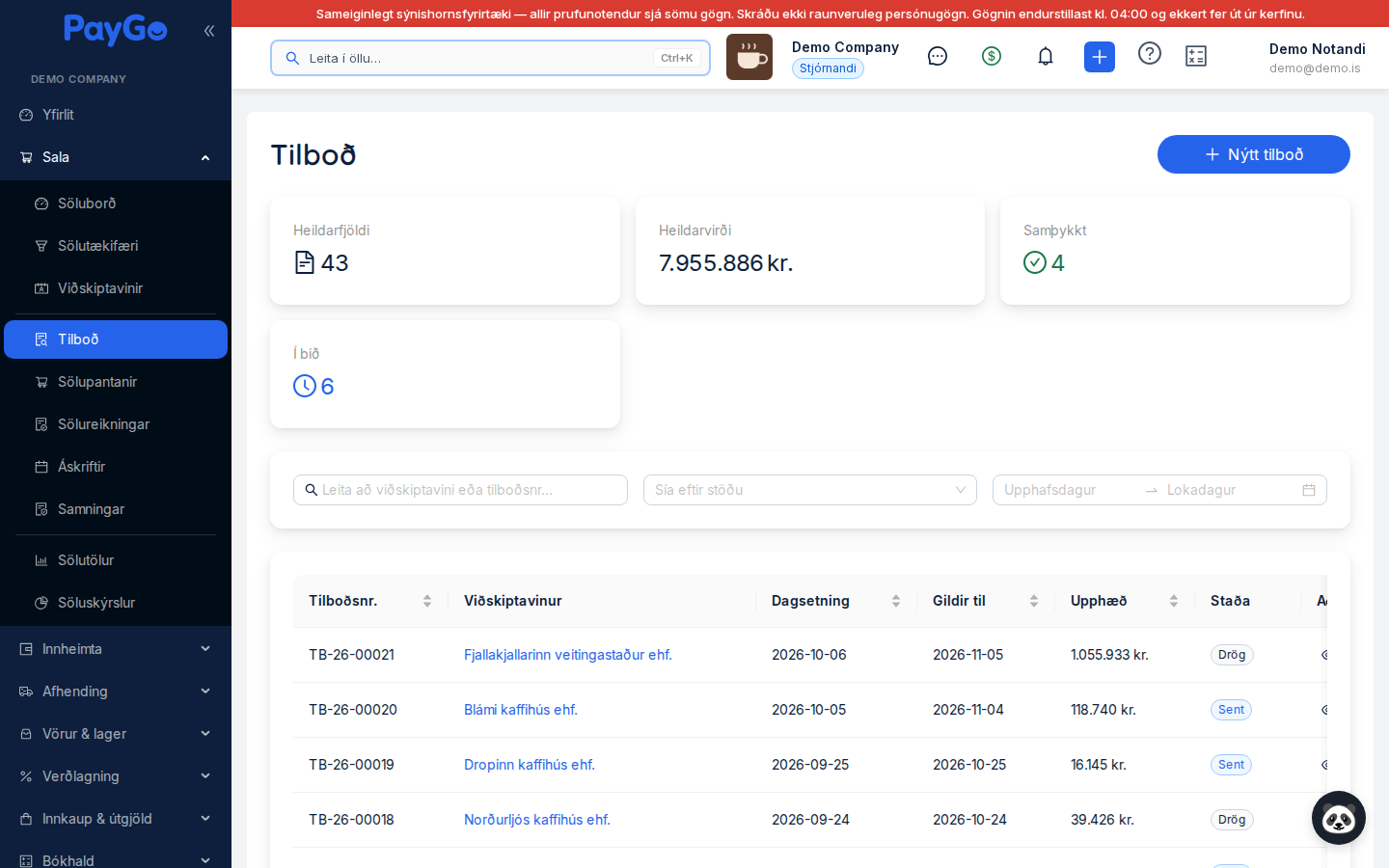Open Sölupantanir menu item
The image size is (1389, 868).
coord(116,382)
